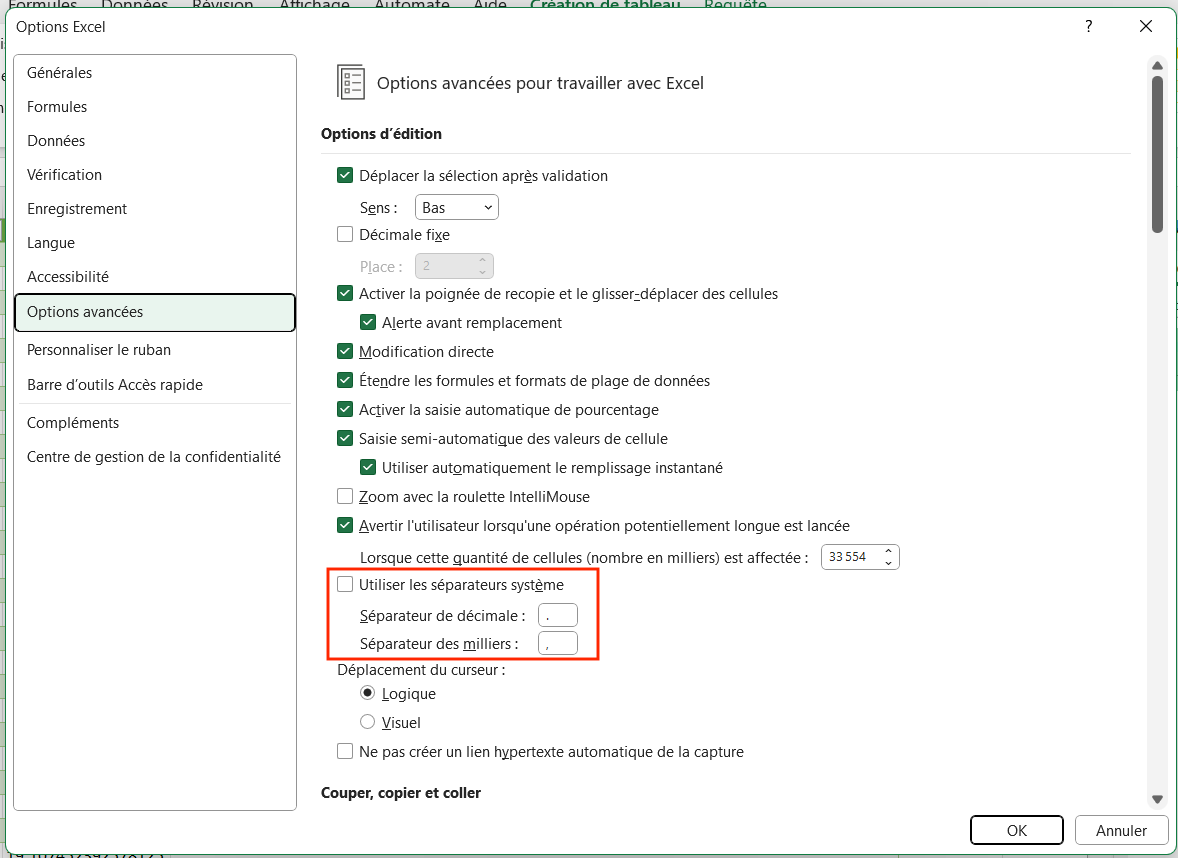Click the Place spinner up arrow
1178x858 pixels.
(482, 260)
